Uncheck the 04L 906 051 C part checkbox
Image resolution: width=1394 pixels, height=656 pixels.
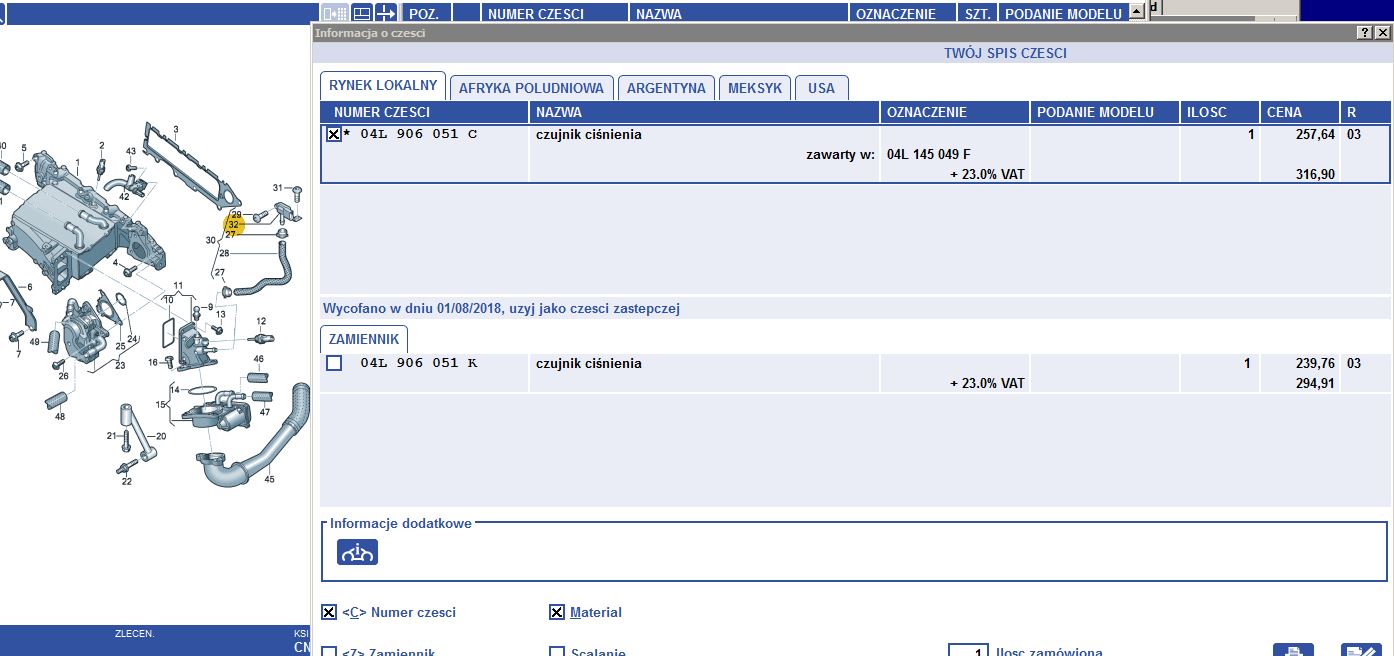[x=334, y=134]
